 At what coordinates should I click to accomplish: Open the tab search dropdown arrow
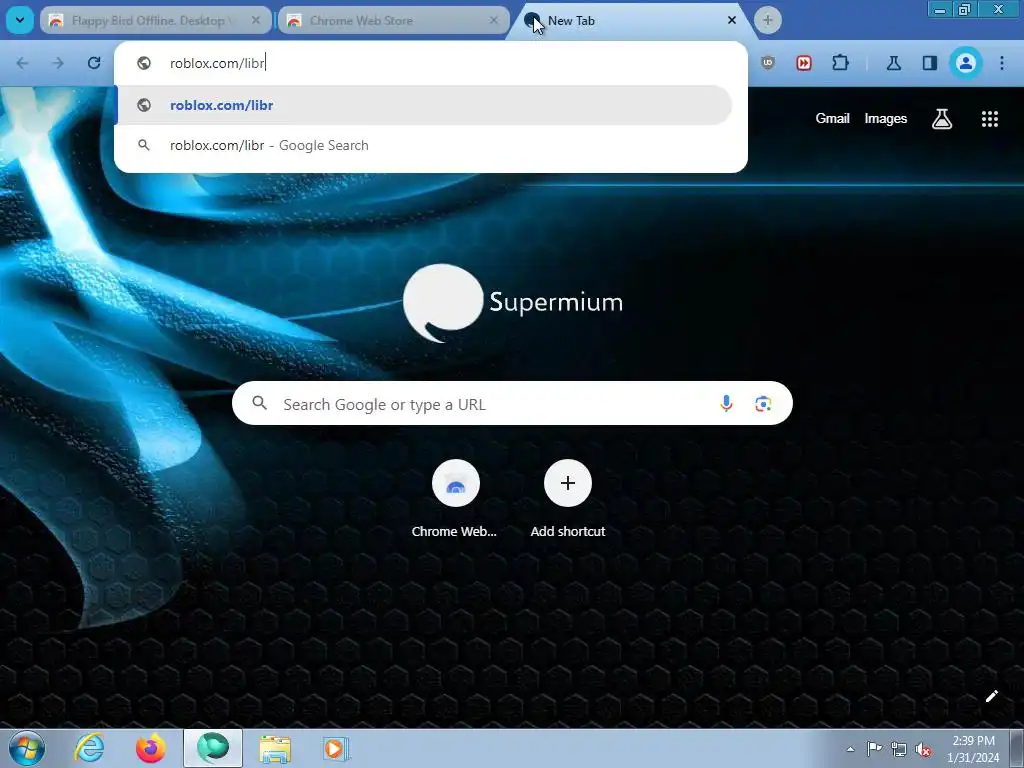[x=20, y=20]
